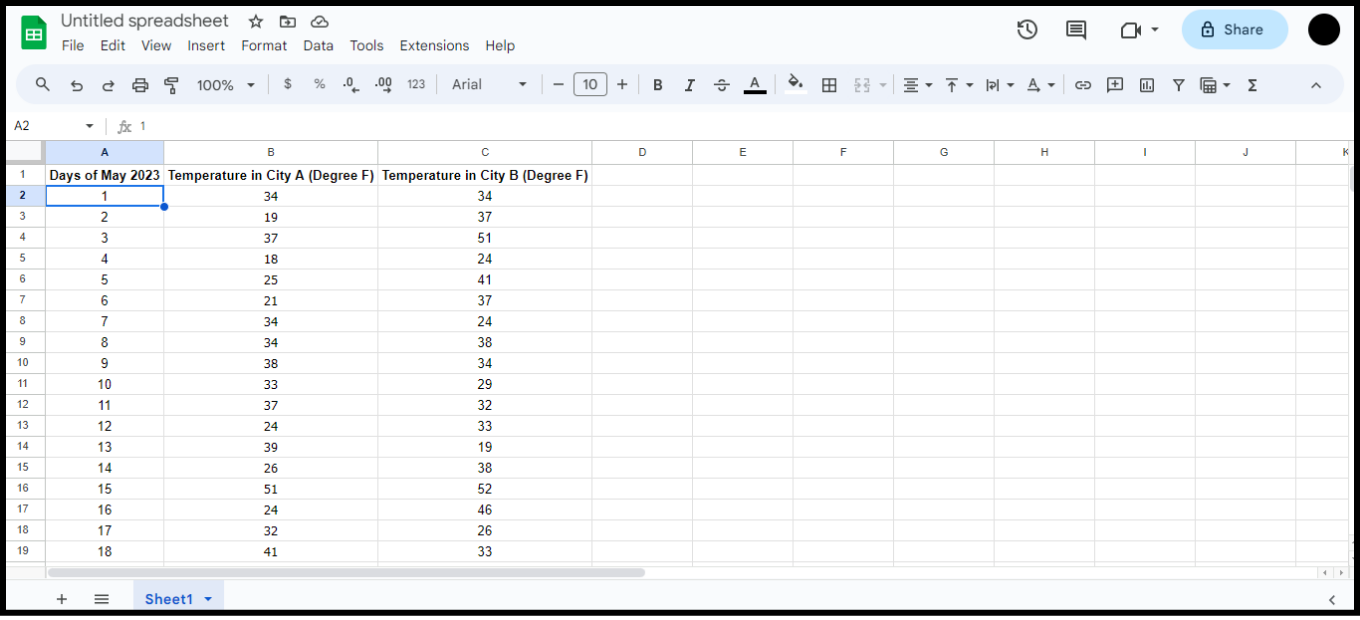Click the move-to-folder icon
1360x620 pixels.
click(x=288, y=21)
